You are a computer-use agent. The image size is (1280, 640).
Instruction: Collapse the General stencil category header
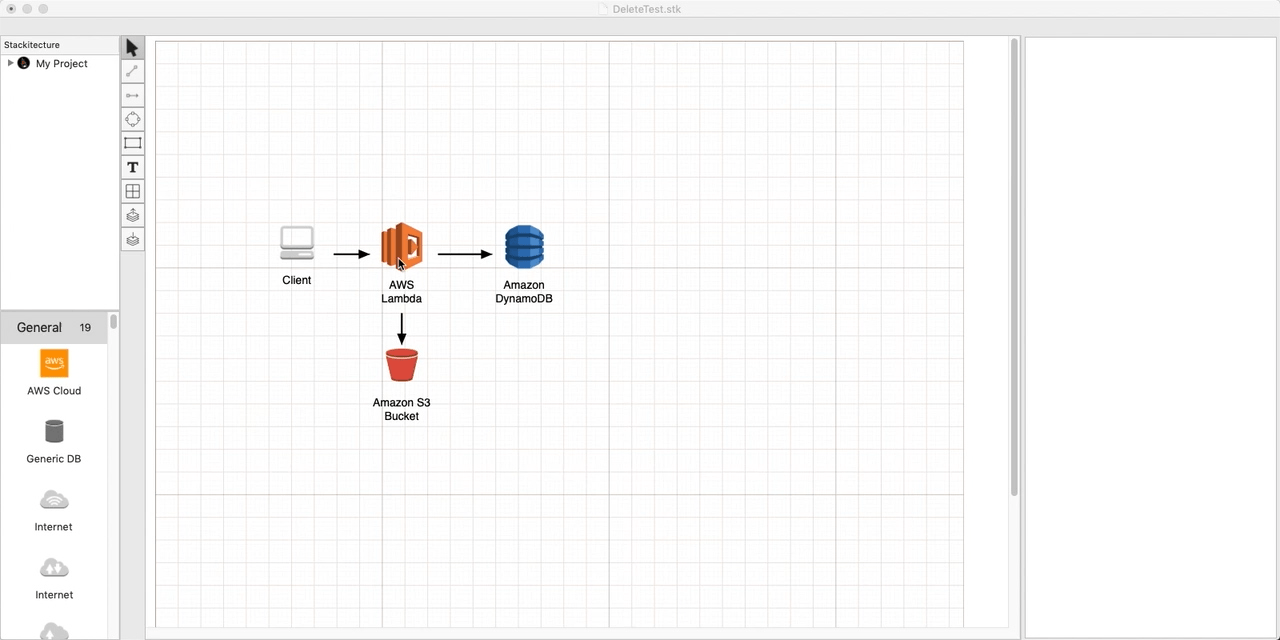[x=40, y=327]
